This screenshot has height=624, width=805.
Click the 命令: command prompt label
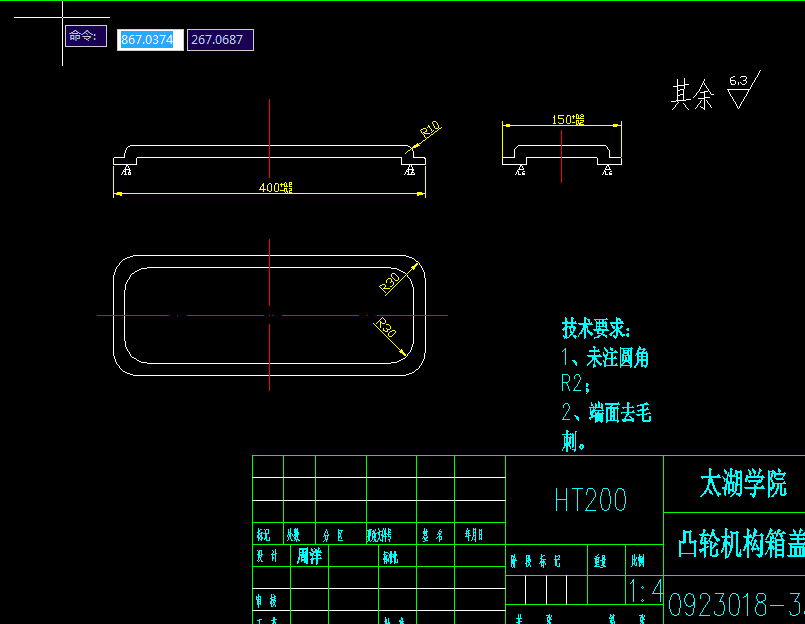coord(86,36)
